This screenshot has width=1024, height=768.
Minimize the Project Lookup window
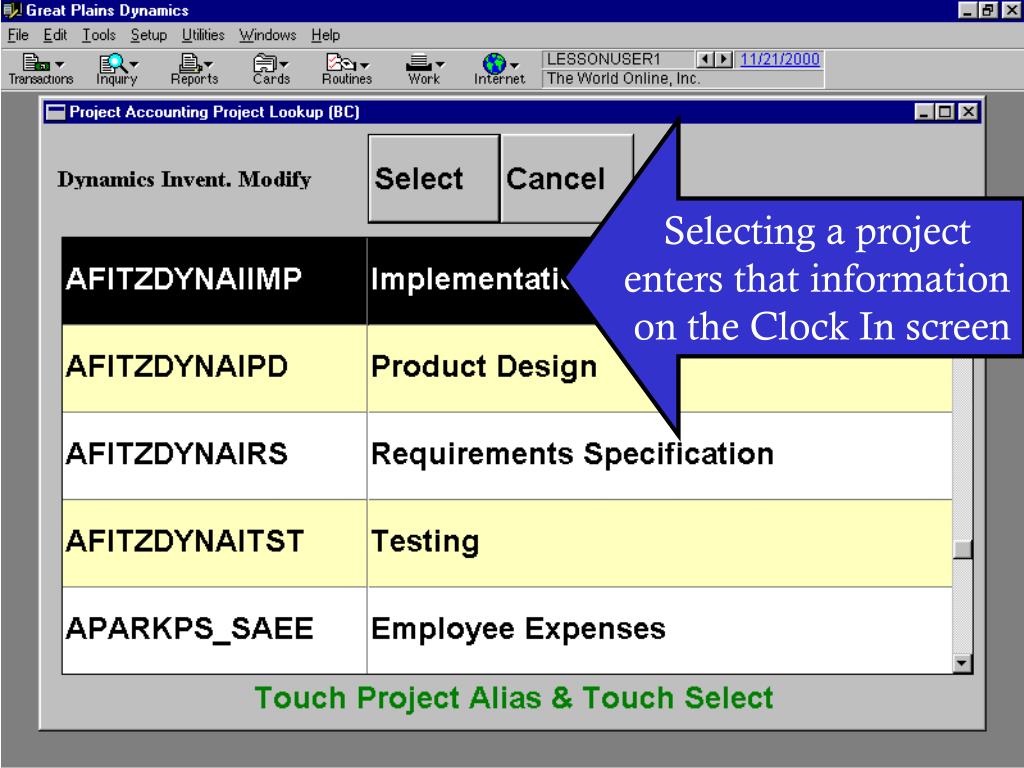click(924, 112)
